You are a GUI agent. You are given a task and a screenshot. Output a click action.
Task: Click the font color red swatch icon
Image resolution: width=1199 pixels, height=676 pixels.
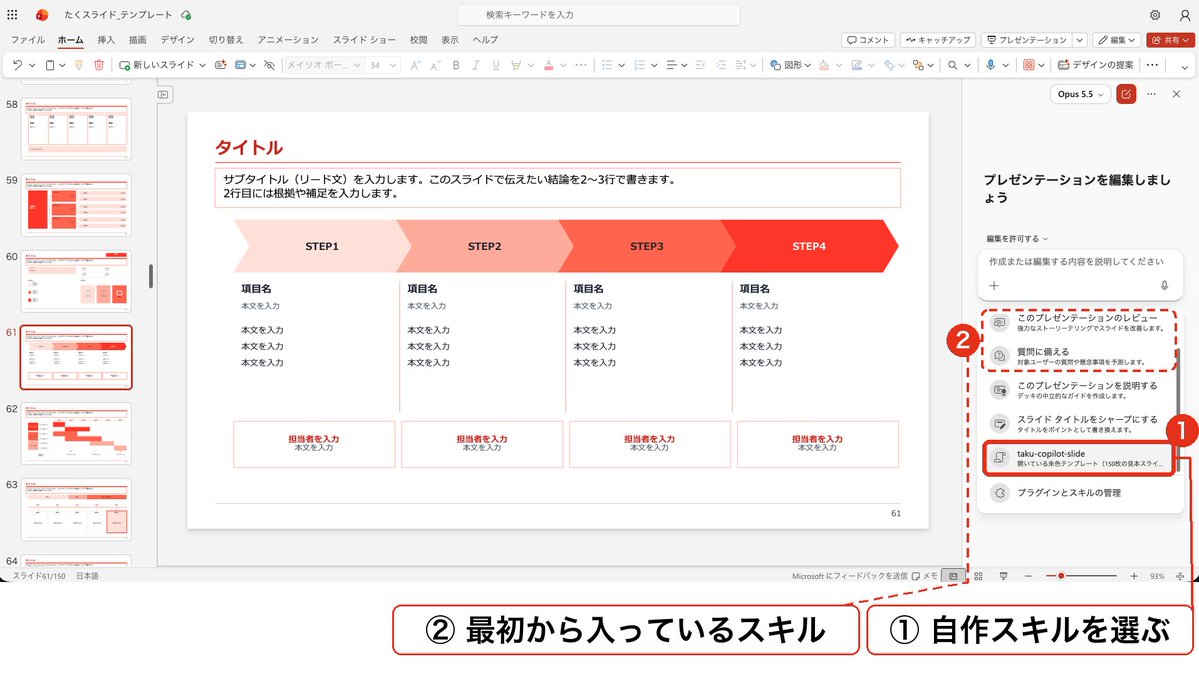coord(548,65)
